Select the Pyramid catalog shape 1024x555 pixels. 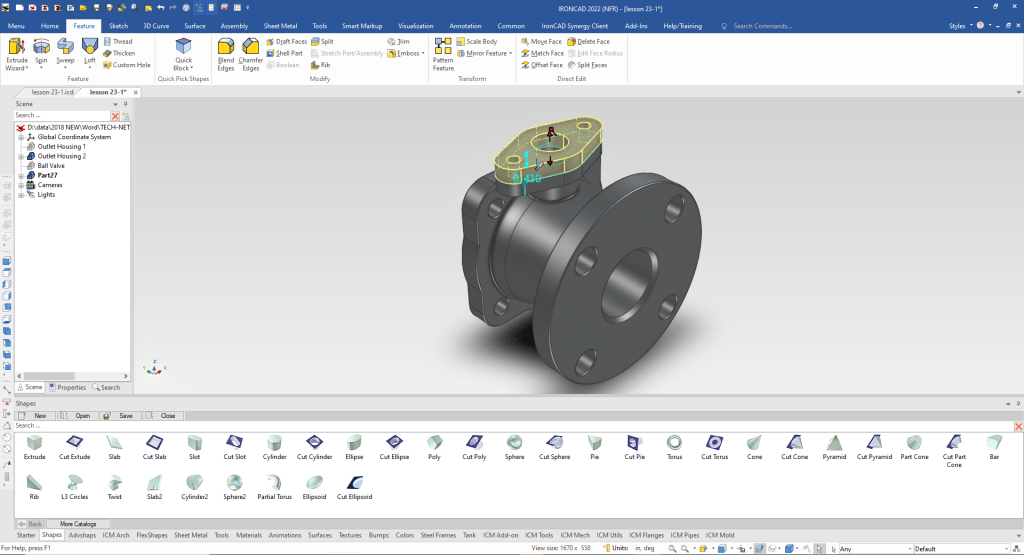834,442
